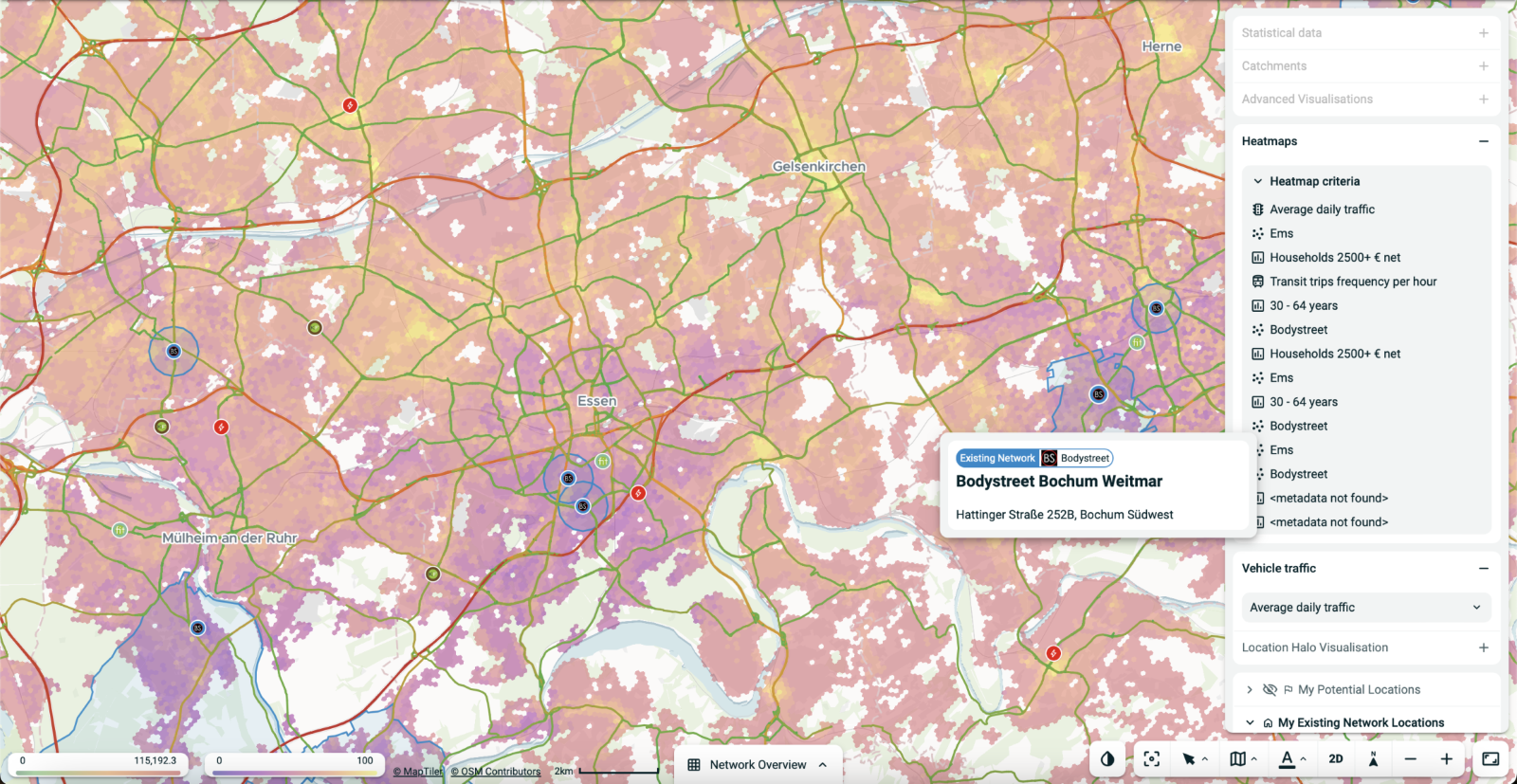
Task: Select the first Households 2500+ € net criterion
Action: point(1335,258)
